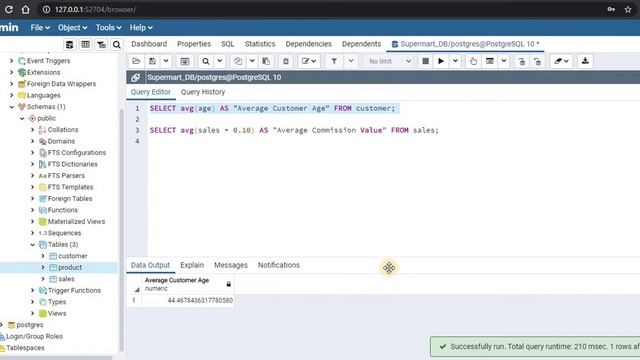Click line 3 SELECT avg(sales) query text
This screenshot has width=640, height=360.
click(x=294, y=130)
